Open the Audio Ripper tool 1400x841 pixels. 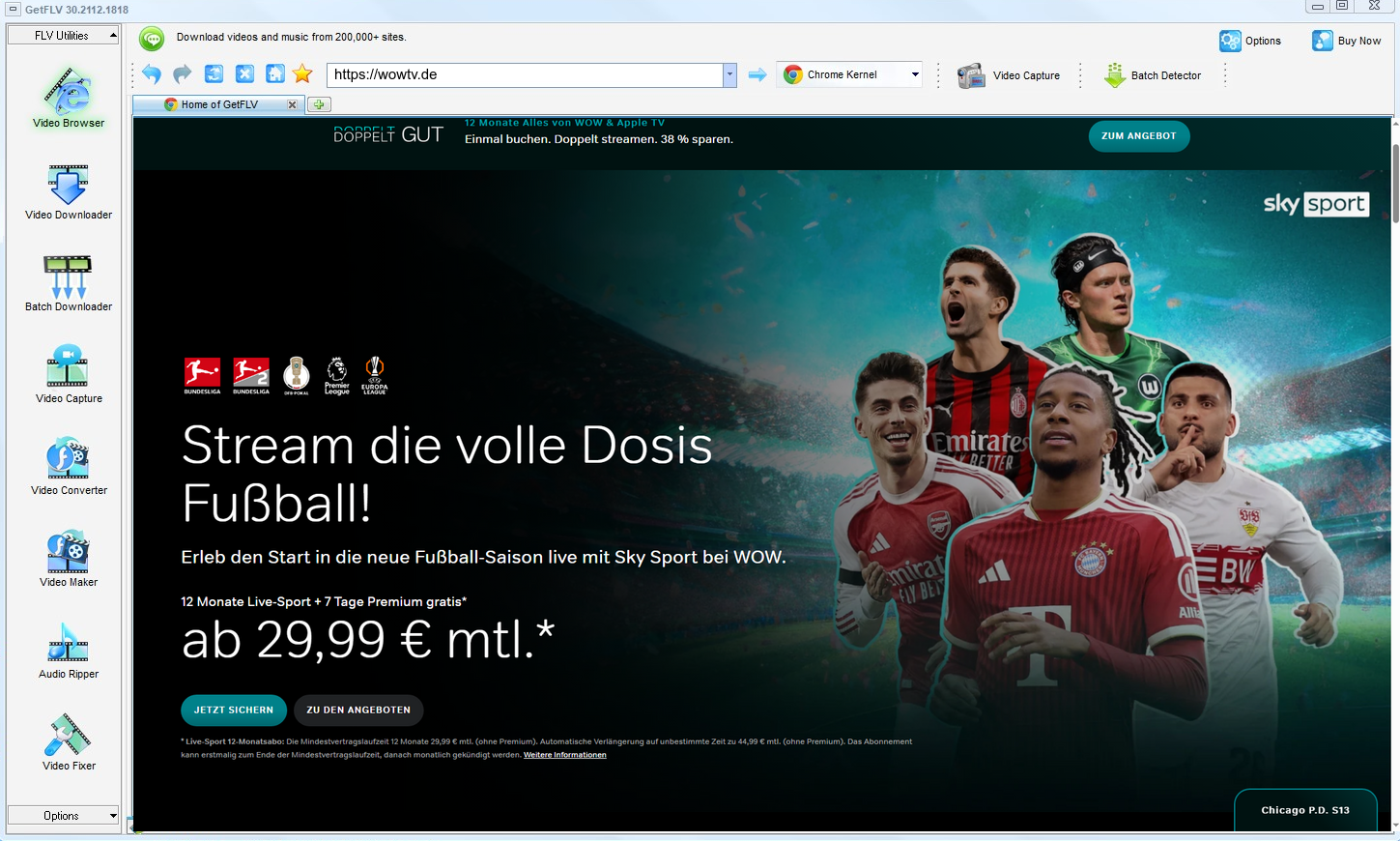pyautogui.click(x=68, y=651)
